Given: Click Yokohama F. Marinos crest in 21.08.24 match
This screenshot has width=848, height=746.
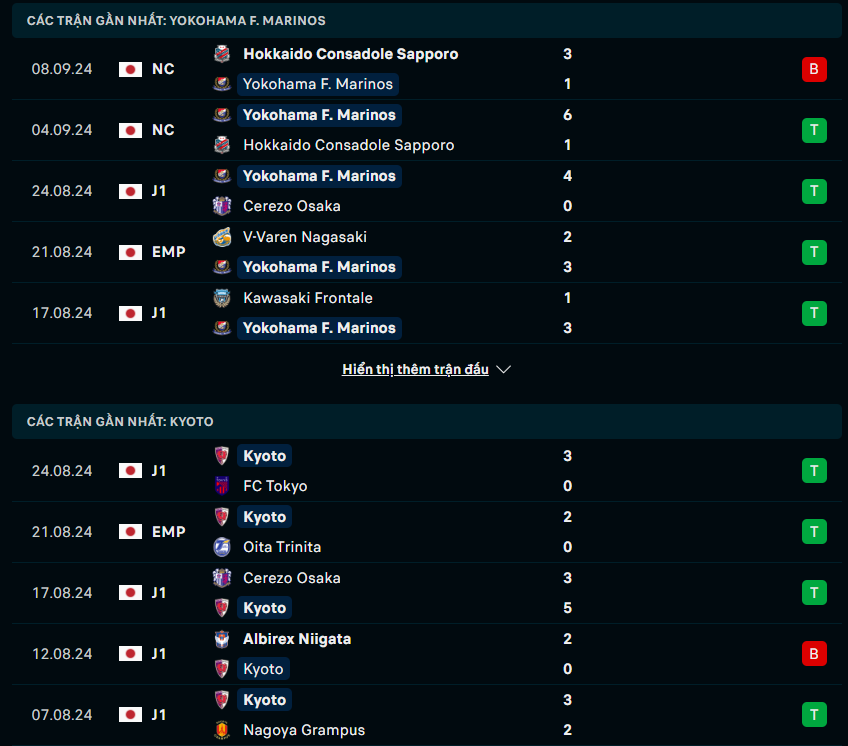Looking at the screenshot, I should pyautogui.click(x=222, y=267).
